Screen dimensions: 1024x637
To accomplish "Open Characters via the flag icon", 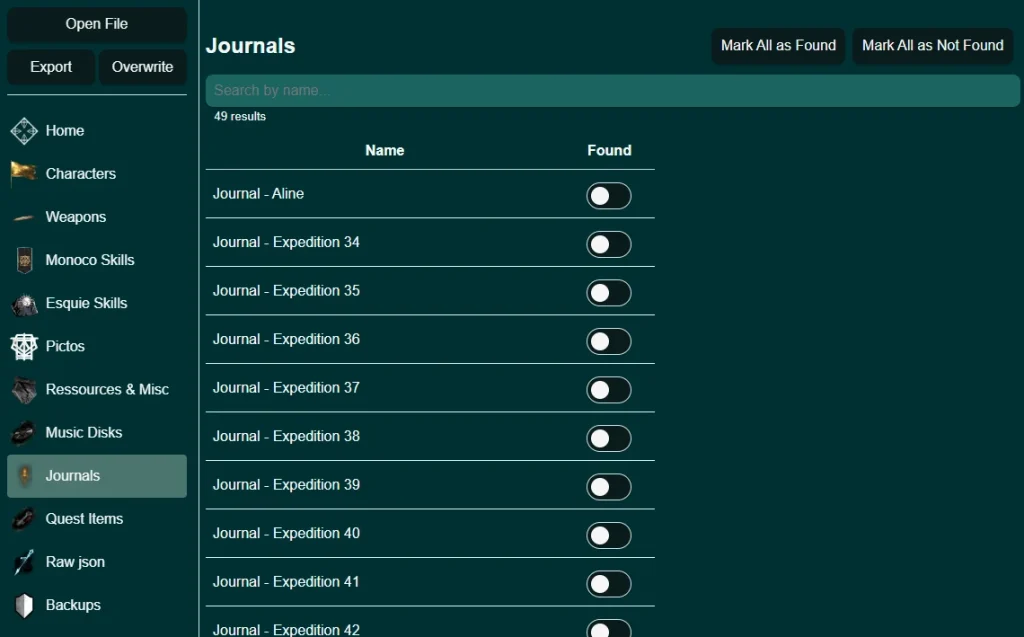I will pyautogui.click(x=24, y=174).
